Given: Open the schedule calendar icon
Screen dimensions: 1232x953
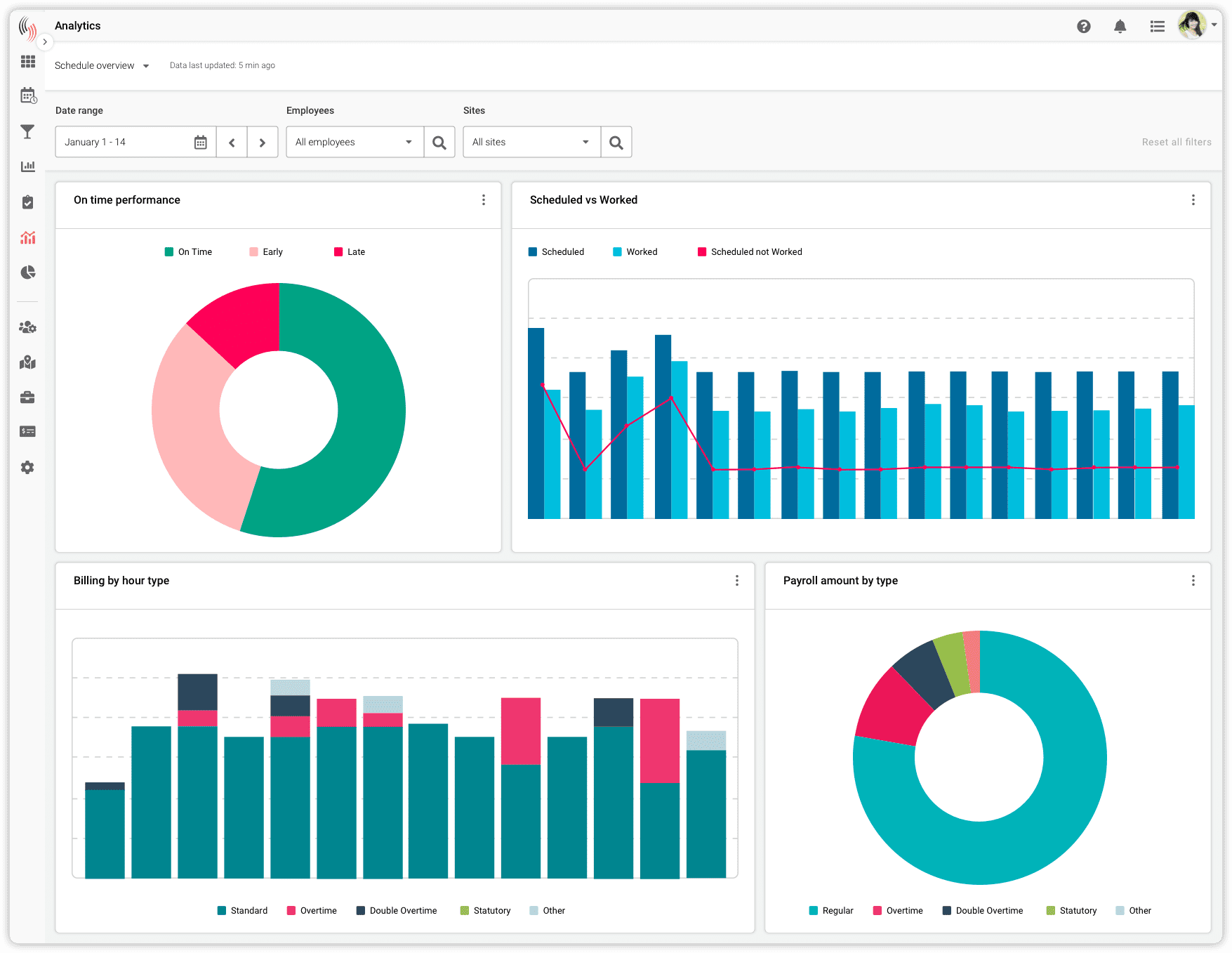Looking at the screenshot, I should [27, 96].
